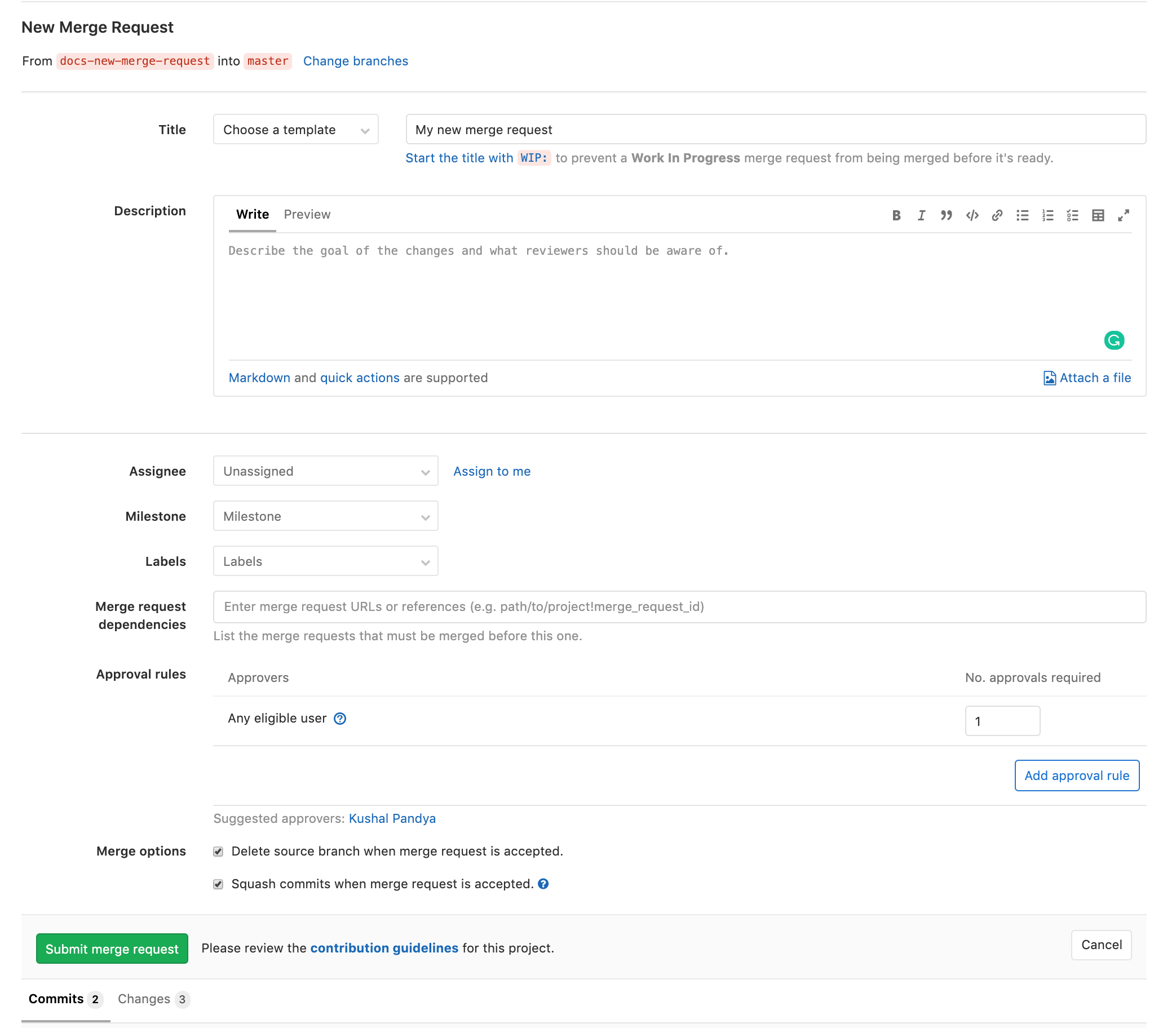Expand the Choose a template dropdown
The height and width of the screenshot is (1028, 1176).
click(x=295, y=129)
